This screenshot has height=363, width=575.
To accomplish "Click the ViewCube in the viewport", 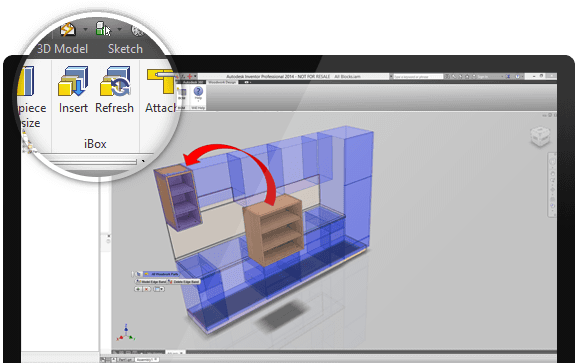I will (x=540, y=136).
